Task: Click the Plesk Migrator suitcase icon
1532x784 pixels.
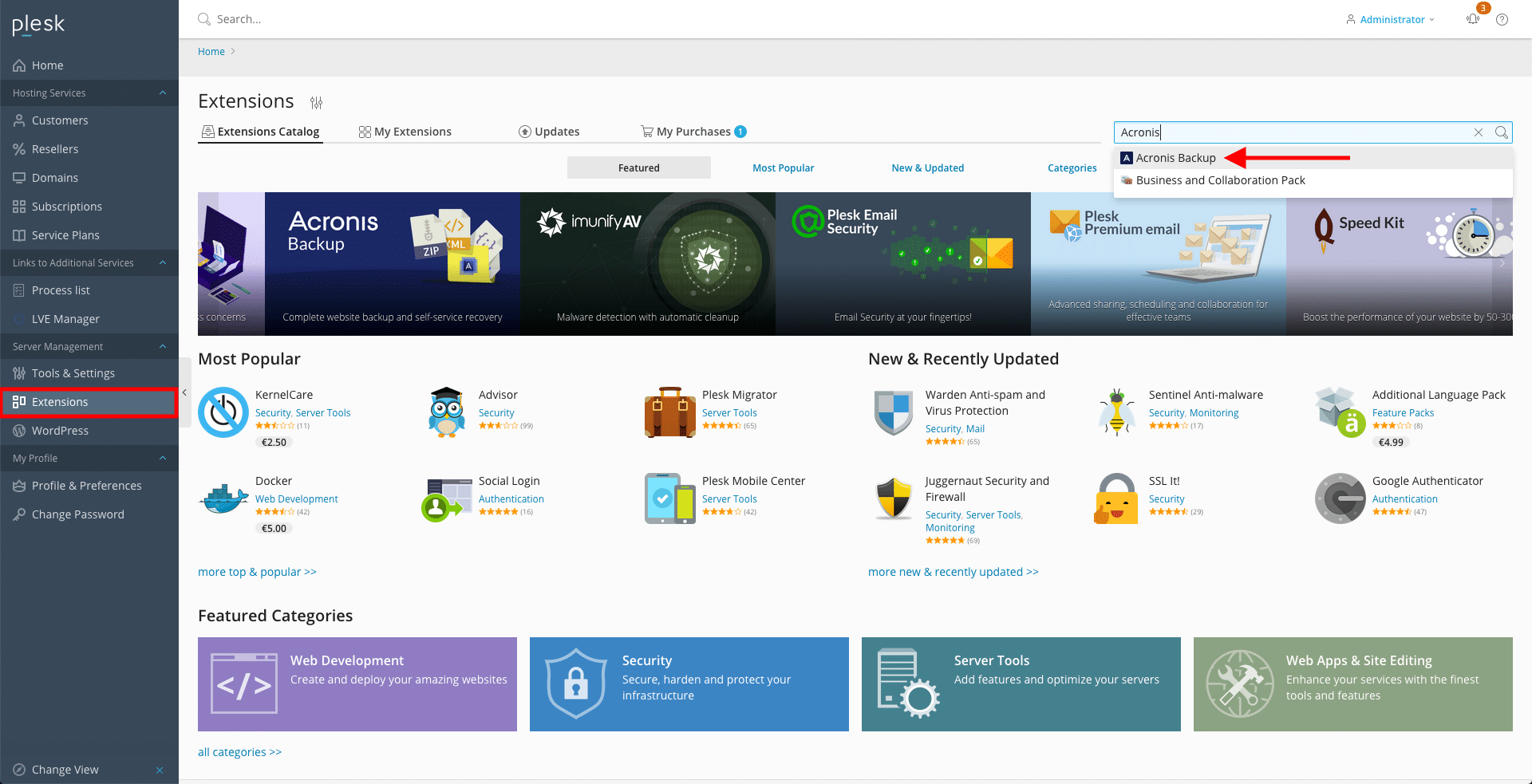Action: 670,412
